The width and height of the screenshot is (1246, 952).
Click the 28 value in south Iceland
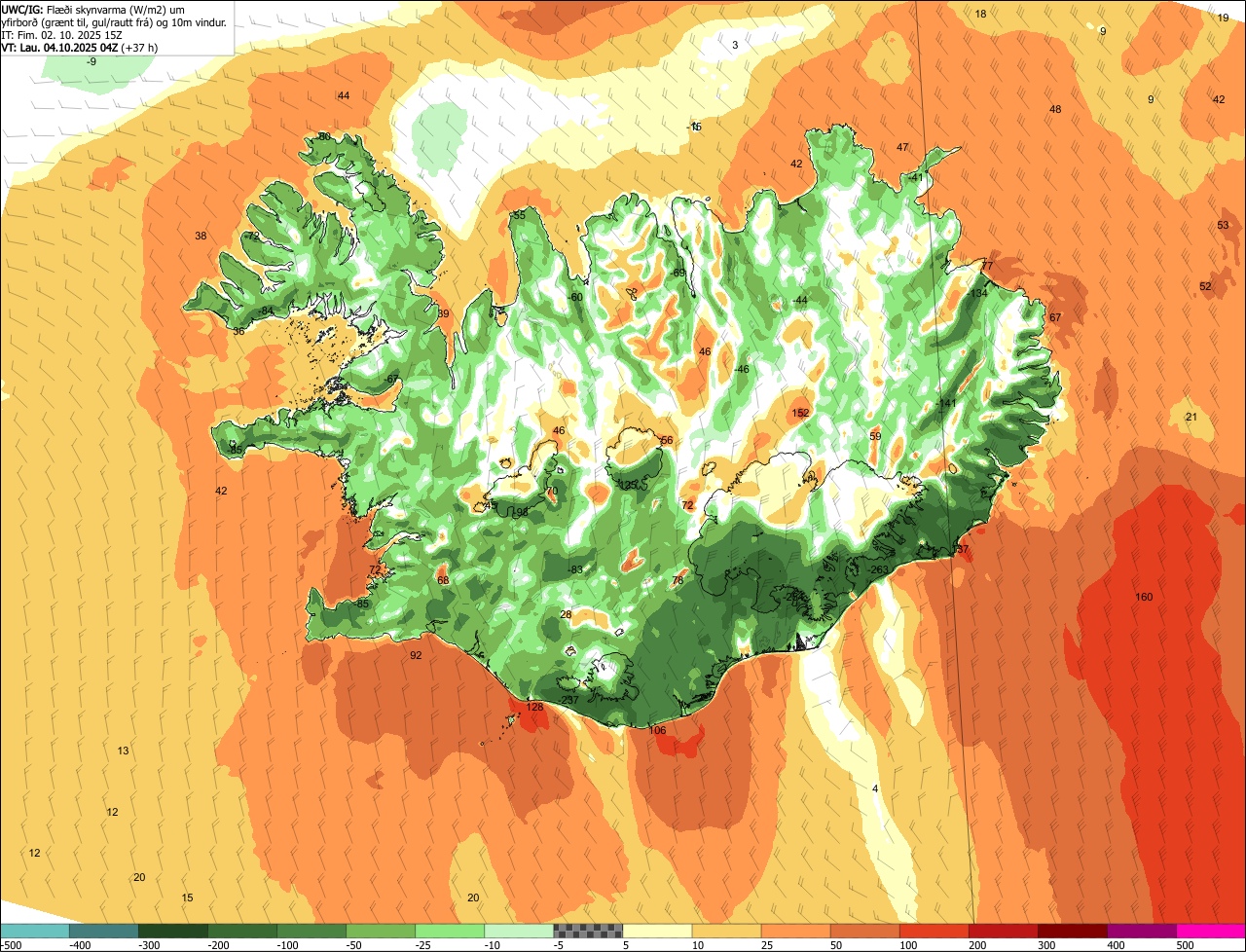(x=566, y=614)
